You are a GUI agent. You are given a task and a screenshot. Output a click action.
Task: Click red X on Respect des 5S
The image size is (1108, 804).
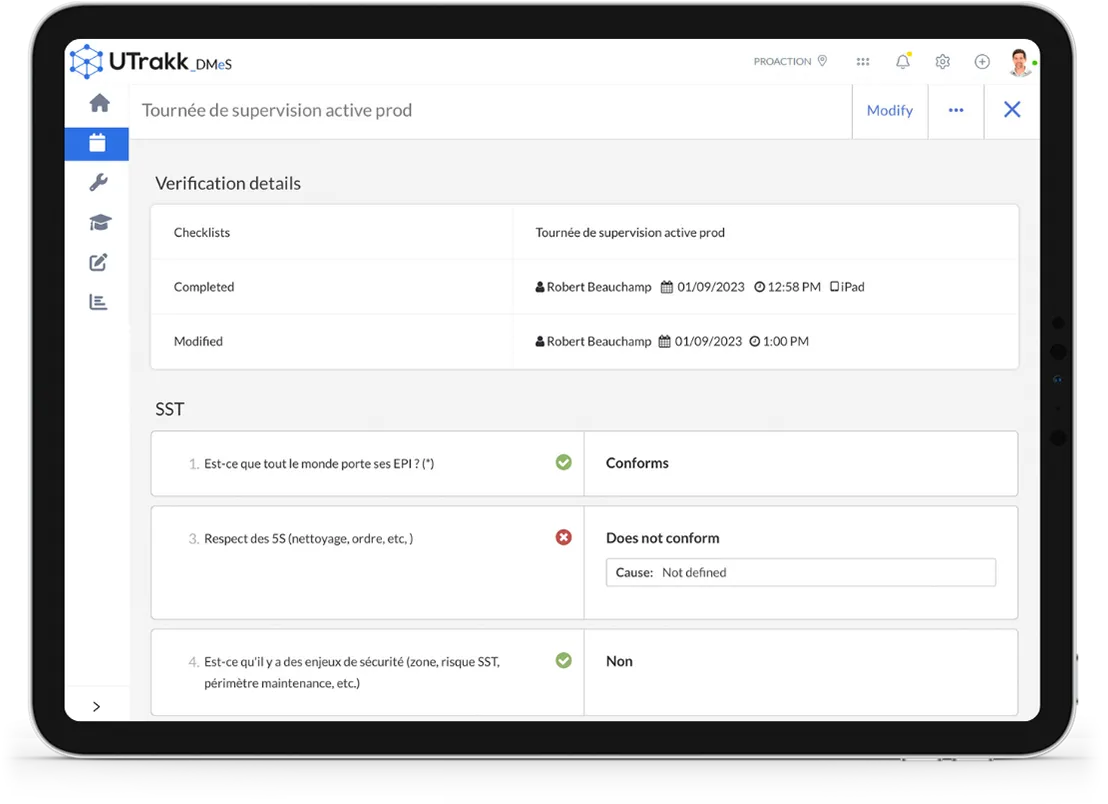pos(563,538)
